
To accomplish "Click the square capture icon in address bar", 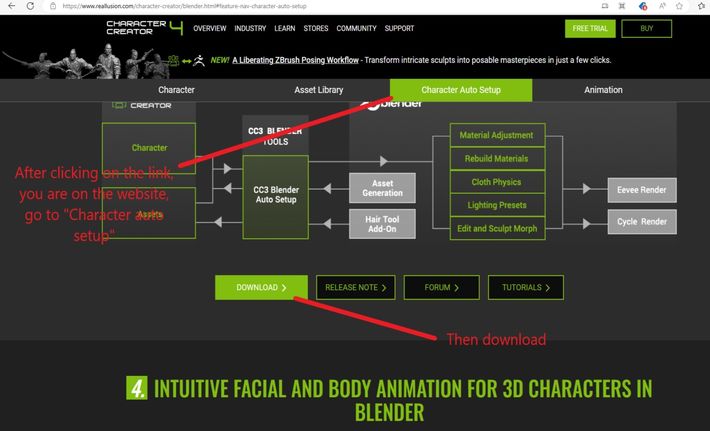I will [622, 6].
